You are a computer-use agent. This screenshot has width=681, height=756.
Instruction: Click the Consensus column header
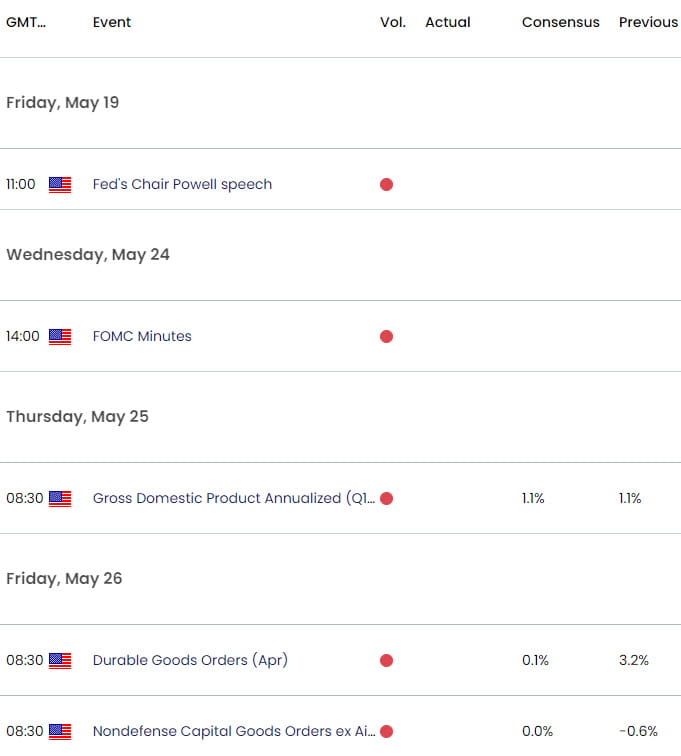click(x=560, y=22)
